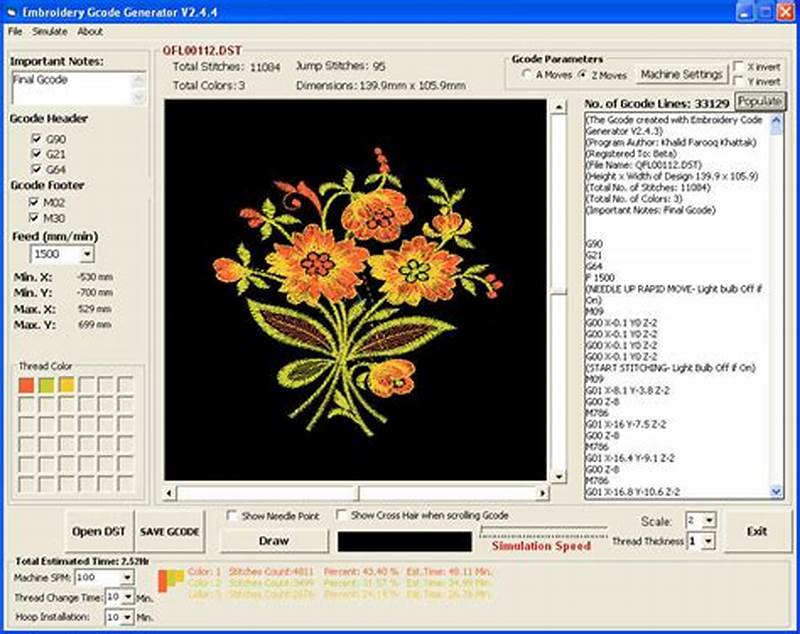
Task: Expand the Scale dropdown
Action: pos(710,520)
